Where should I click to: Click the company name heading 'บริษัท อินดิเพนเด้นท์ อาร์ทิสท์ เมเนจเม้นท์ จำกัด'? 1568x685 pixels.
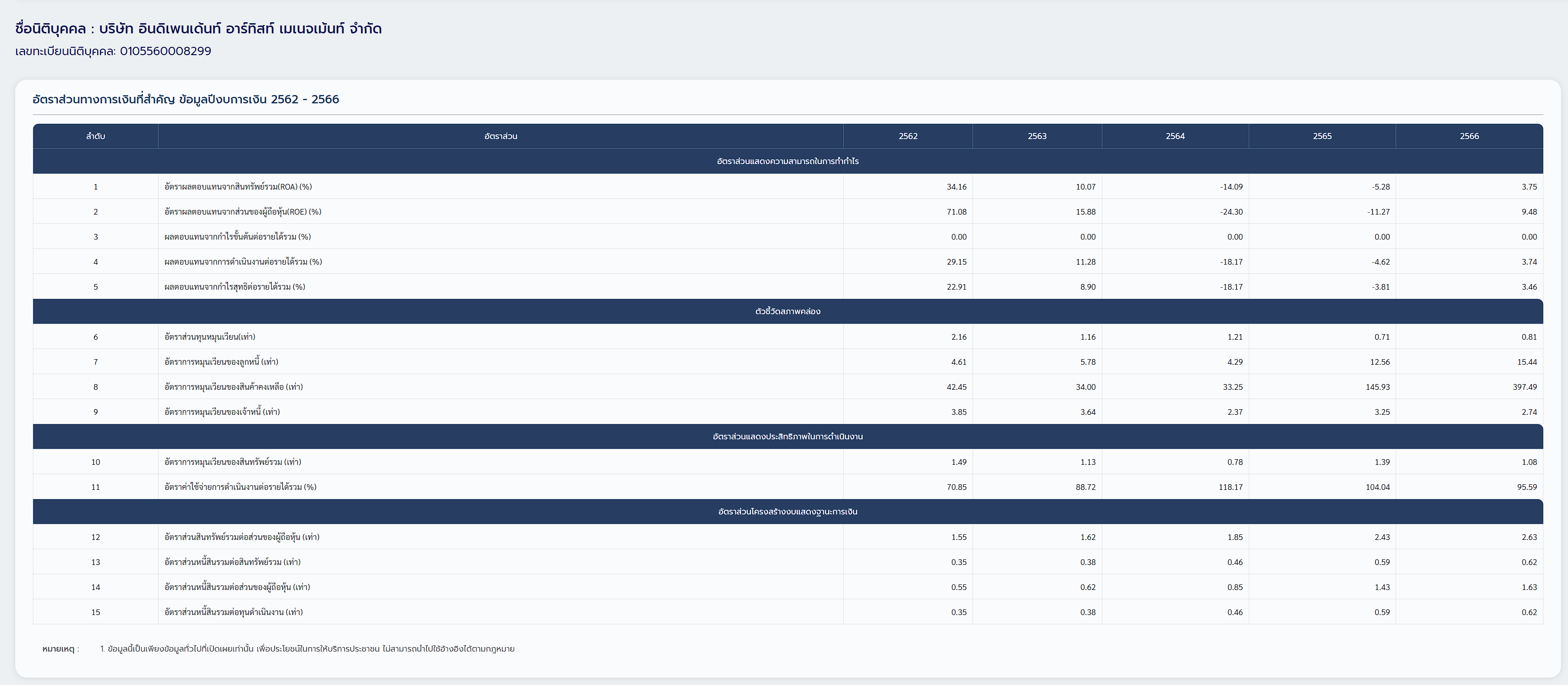click(x=240, y=29)
